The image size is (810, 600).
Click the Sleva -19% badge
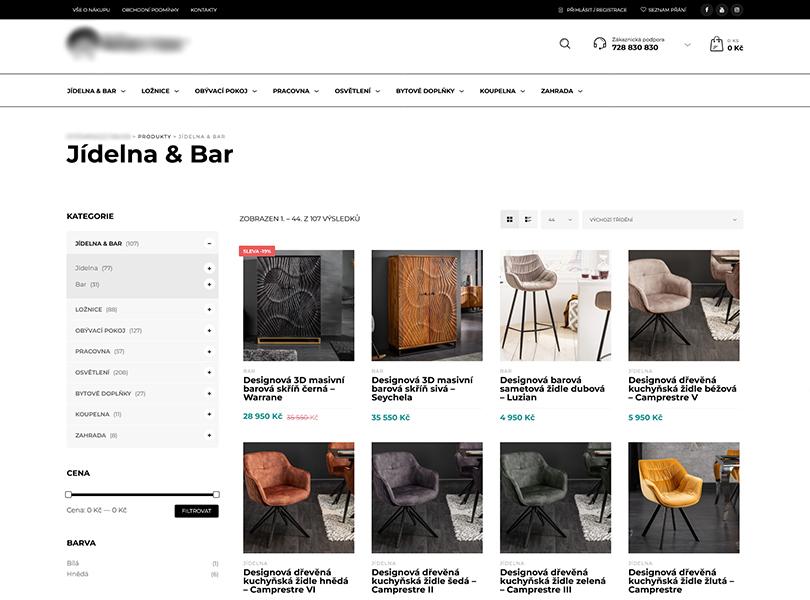click(257, 251)
